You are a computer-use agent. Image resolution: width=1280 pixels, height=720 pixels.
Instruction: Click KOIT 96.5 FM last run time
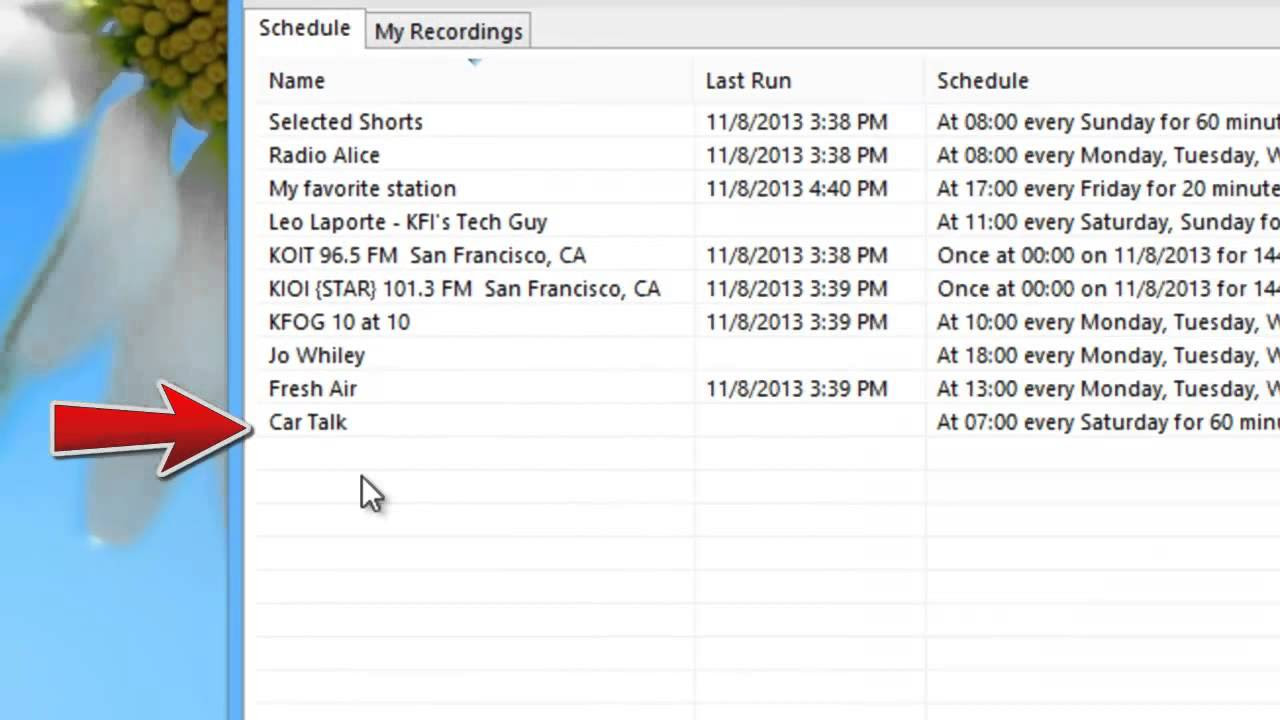point(797,255)
